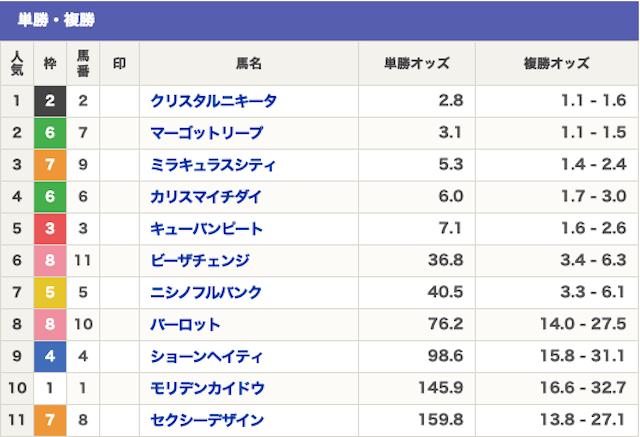
Task: Open horse クリスタルニキータ link
Action: 214,101
